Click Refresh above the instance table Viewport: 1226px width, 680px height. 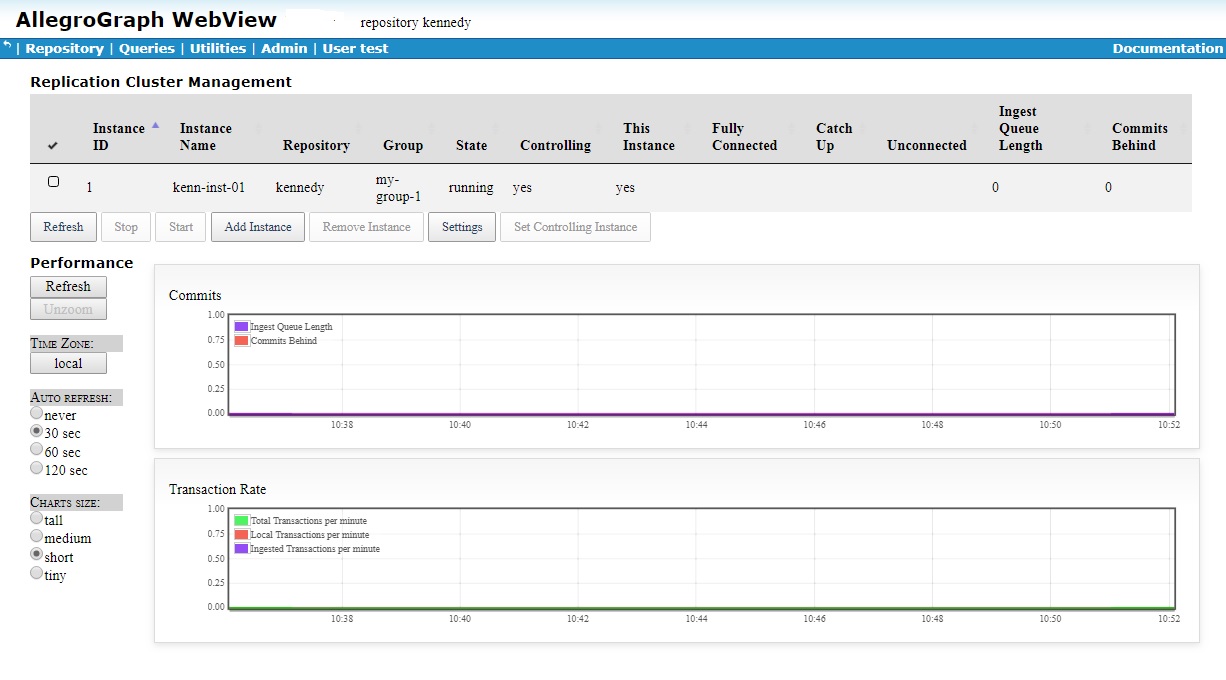63,227
